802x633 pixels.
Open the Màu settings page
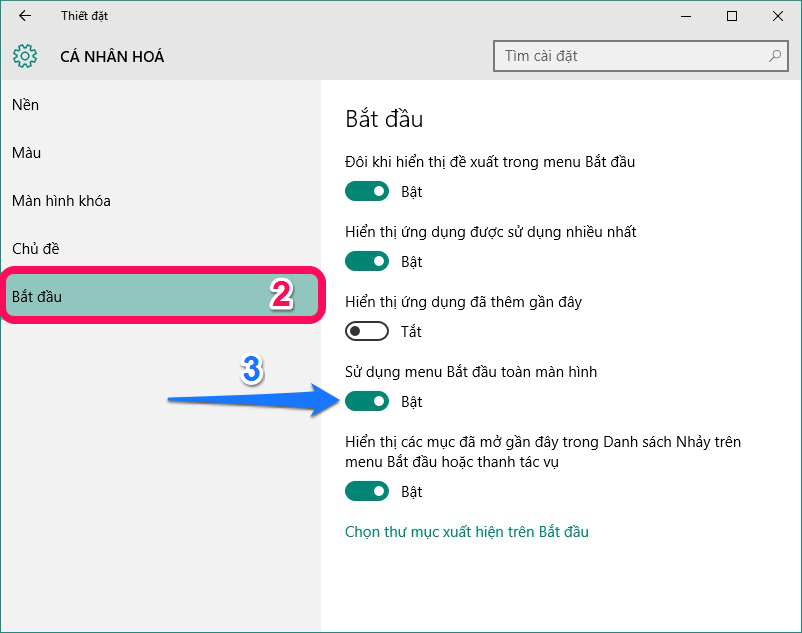click(26, 153)
